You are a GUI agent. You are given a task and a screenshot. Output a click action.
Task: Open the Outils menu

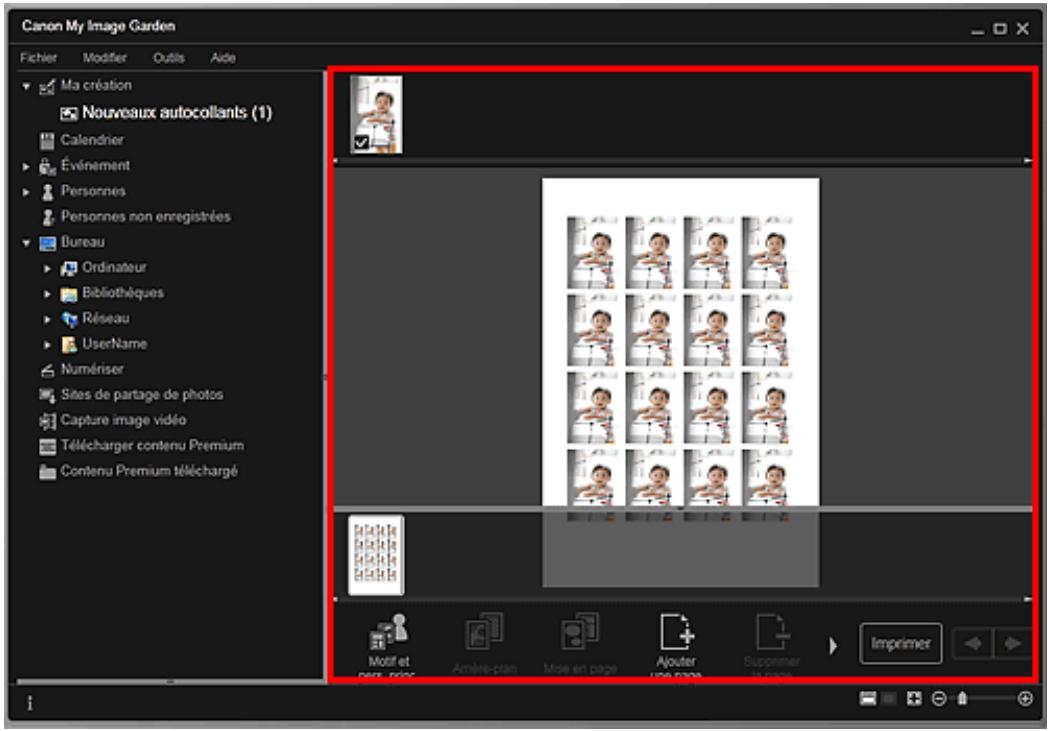(168, 58)
